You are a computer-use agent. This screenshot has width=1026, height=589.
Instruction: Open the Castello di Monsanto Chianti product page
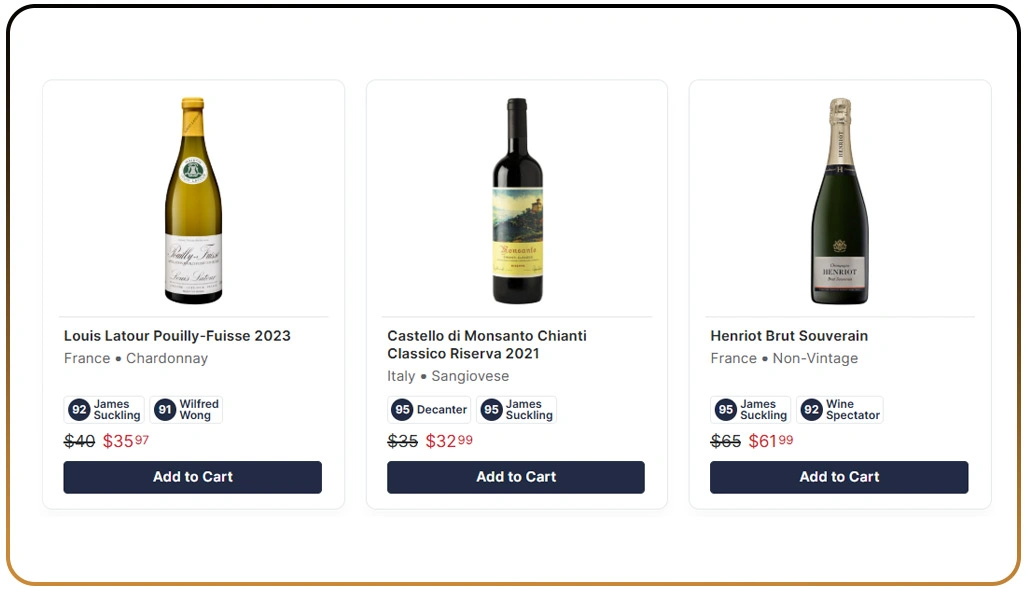(x=486, y=345)
